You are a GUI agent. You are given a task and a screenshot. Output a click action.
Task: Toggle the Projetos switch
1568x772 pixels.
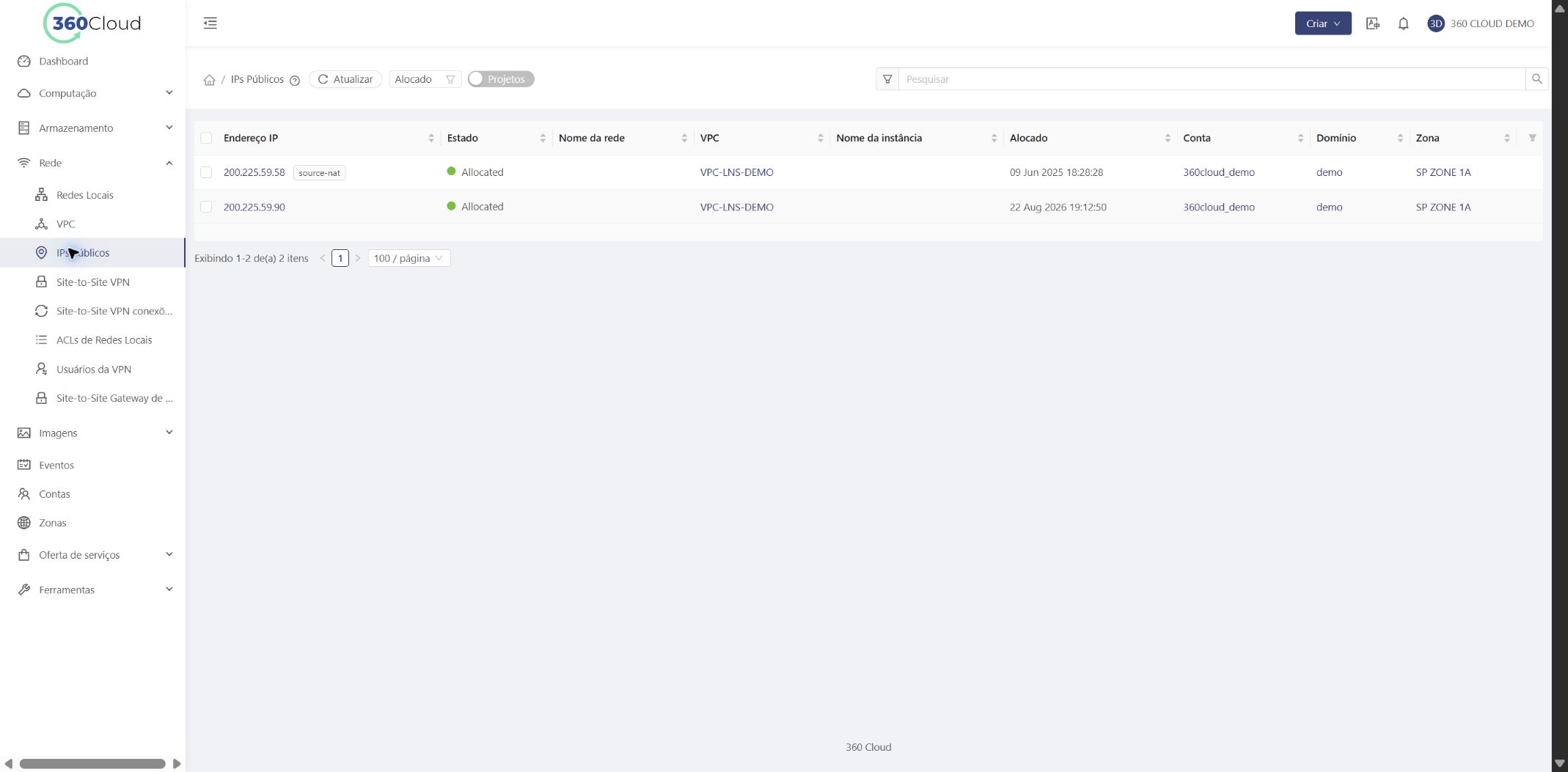501,79
